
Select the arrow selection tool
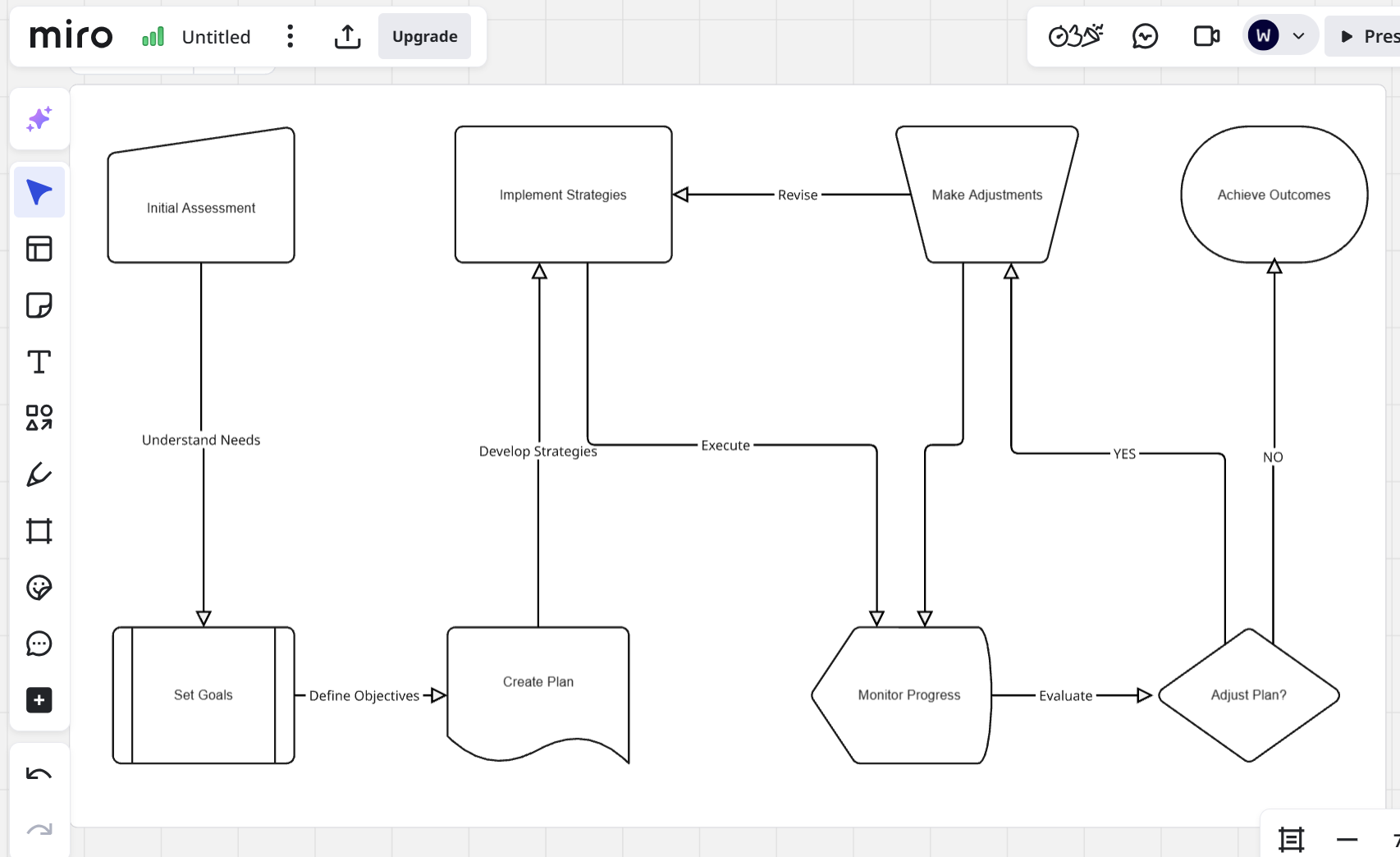coord(39,191)
